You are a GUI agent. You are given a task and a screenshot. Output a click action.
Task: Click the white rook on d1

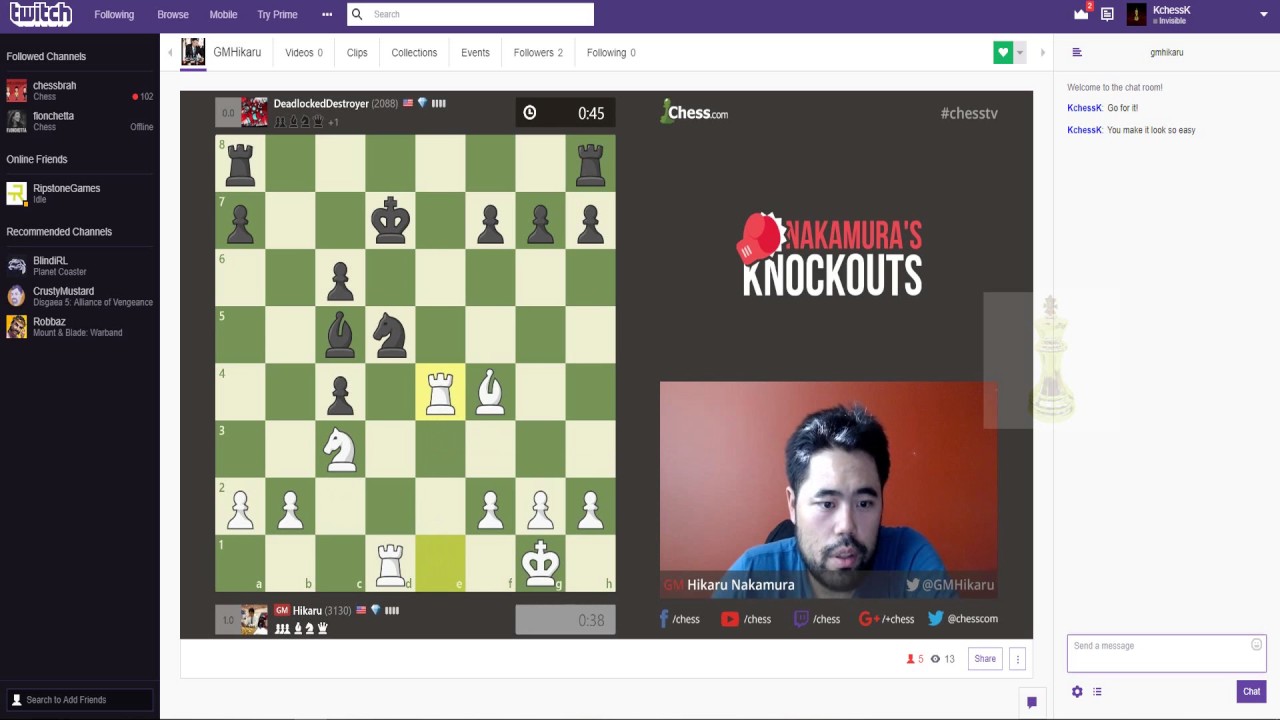[390, 563]
